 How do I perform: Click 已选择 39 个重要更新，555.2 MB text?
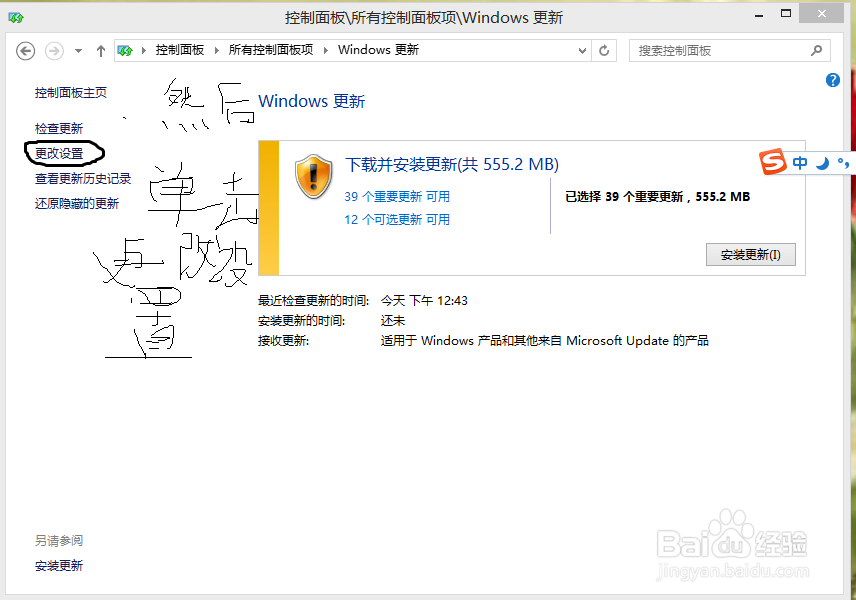point(657,197)
